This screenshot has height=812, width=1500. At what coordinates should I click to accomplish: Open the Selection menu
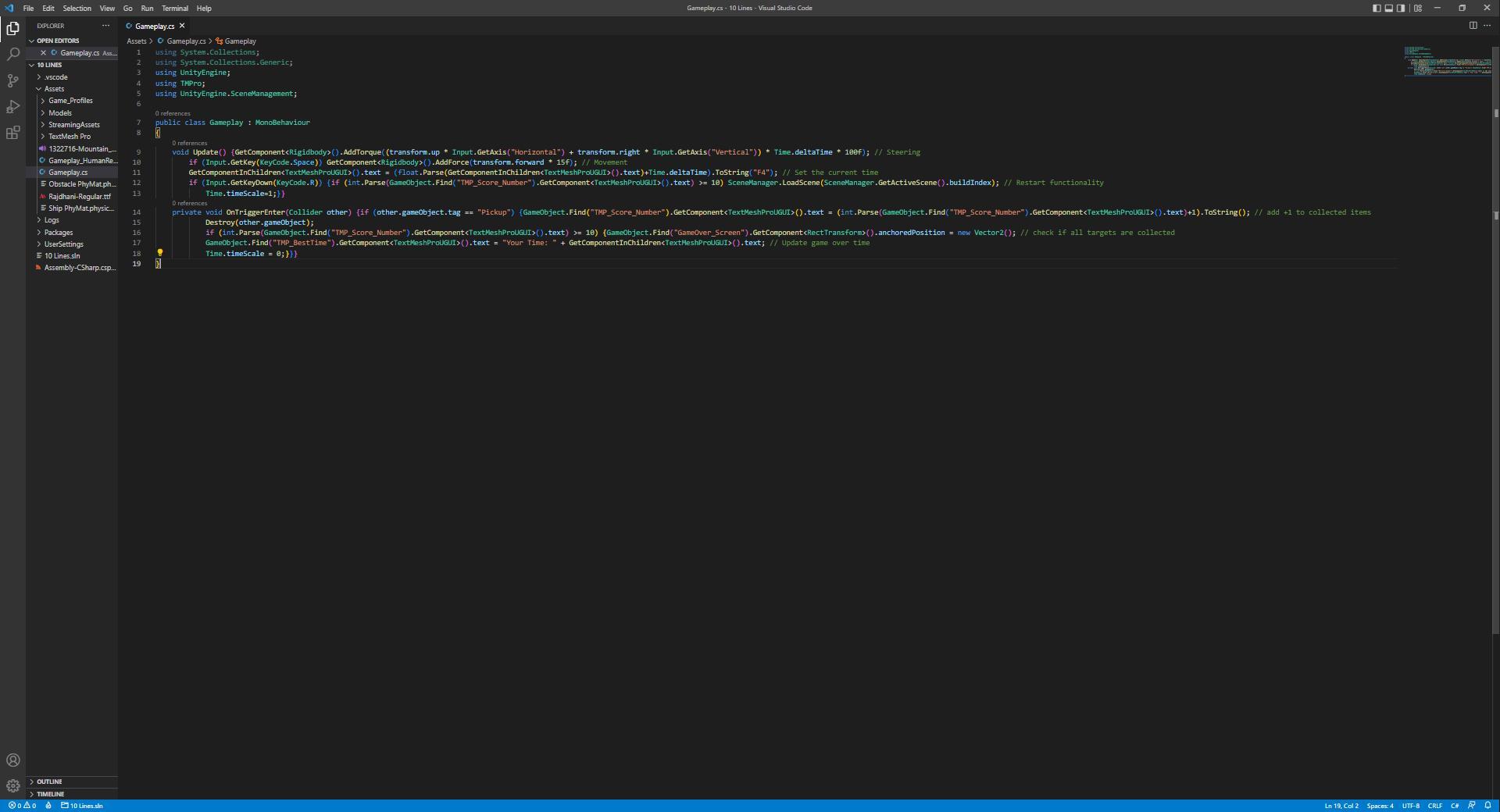click(x=77, y=8)
